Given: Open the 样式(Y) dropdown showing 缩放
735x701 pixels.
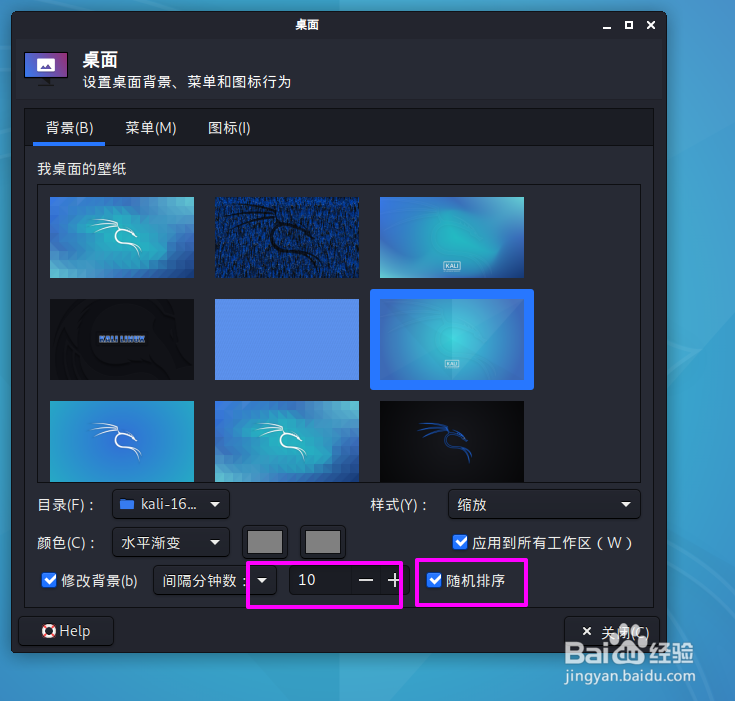Looking at the screenshot, I should (544, 504).
